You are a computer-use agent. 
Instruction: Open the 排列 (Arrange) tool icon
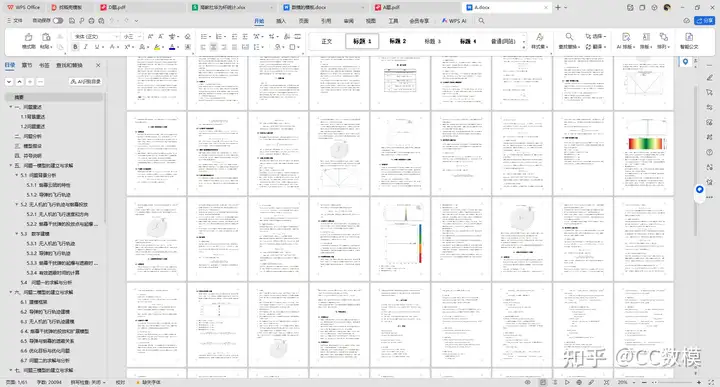pyautogui.click(x=663, y=37)
